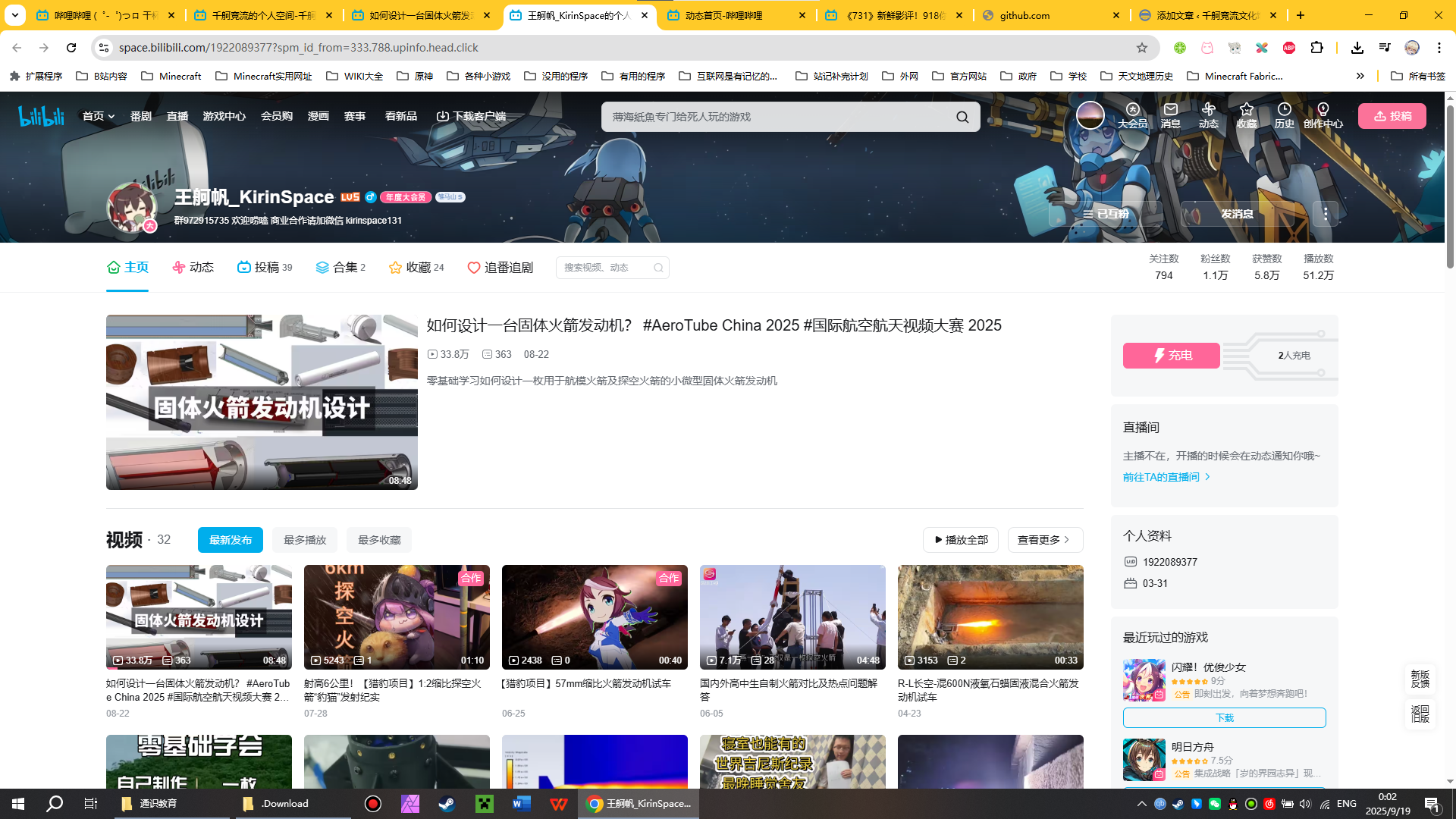
Task: Switch to the 投稿 tab
Action: [265, 267]
